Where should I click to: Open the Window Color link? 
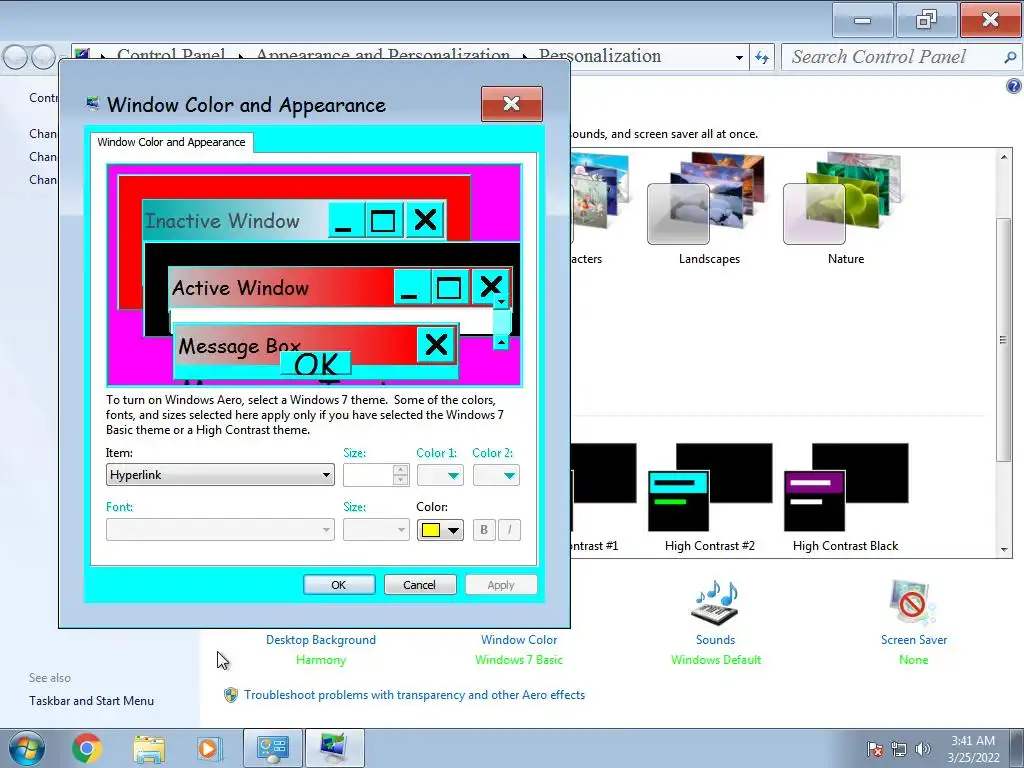[519, 640]
